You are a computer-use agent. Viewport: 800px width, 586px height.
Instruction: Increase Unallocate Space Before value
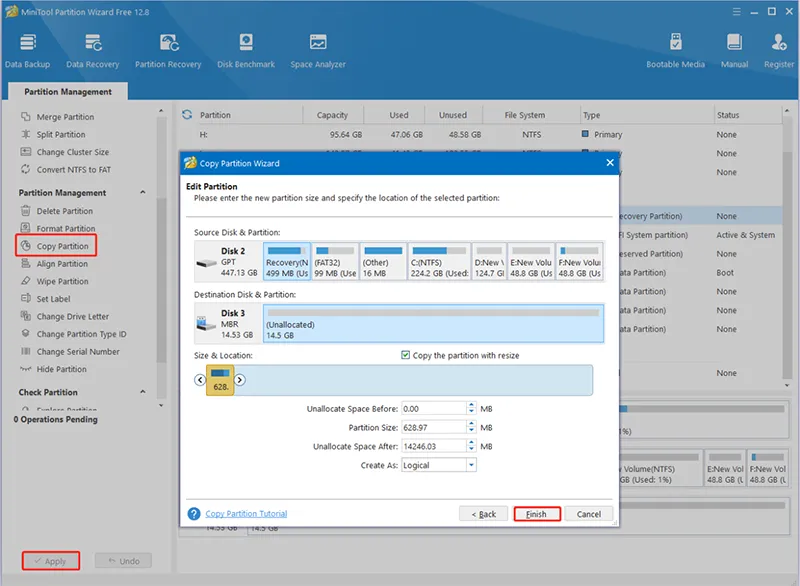click(471, 405)
